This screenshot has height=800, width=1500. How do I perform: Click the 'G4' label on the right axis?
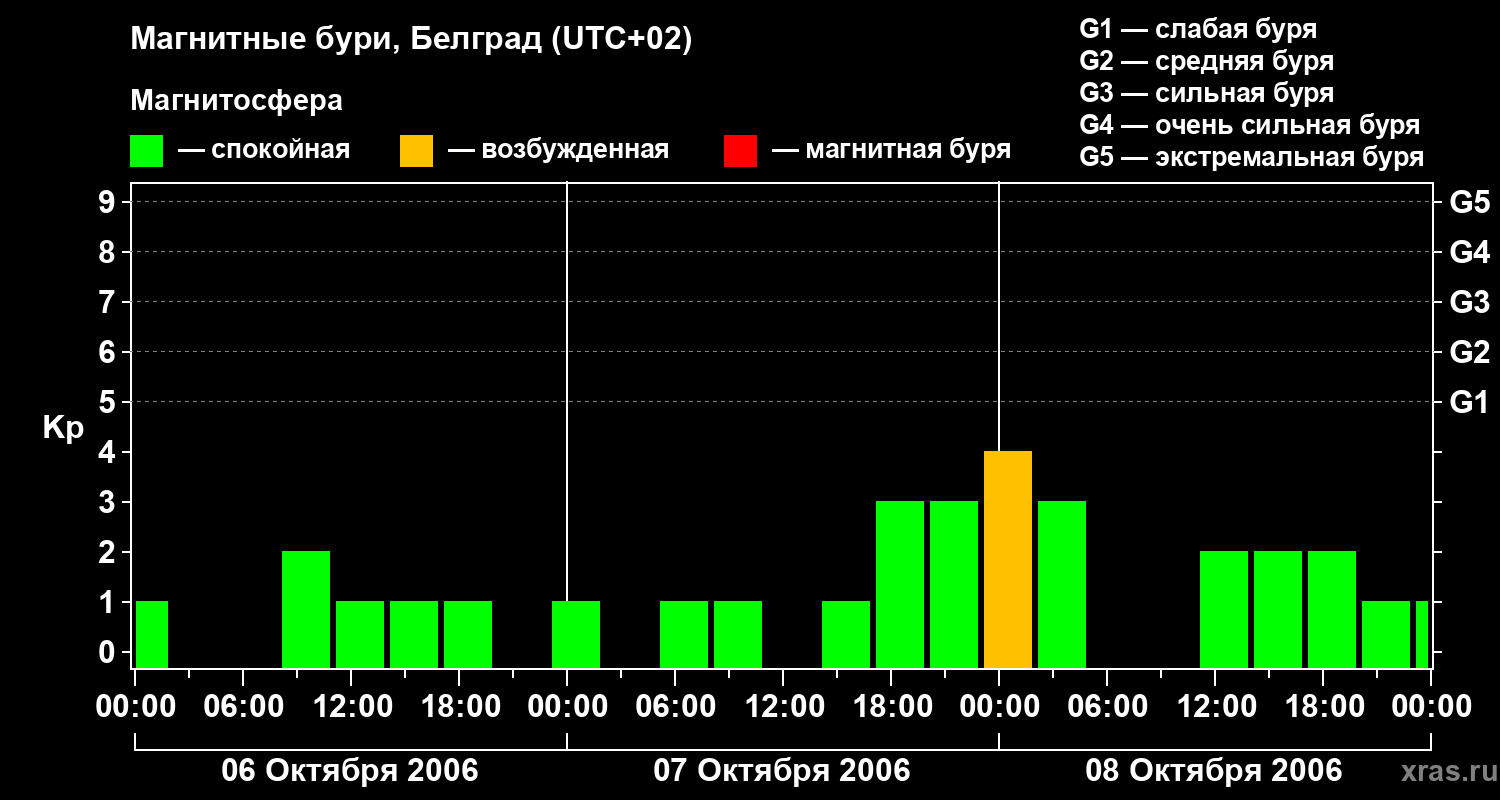click(1469, 252)
